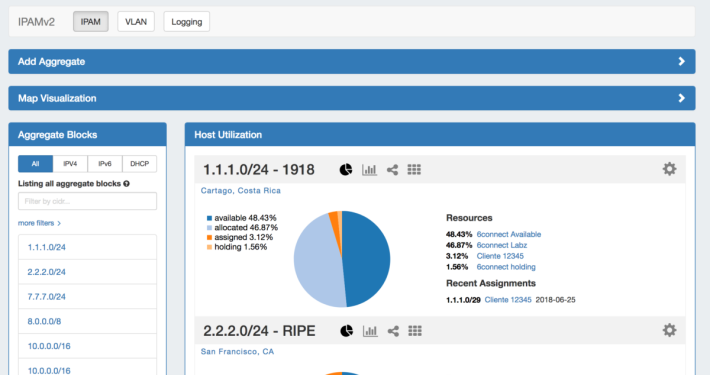Filter aggregate blocks by IPV4
710x375 pixels.
coord(70,164)
